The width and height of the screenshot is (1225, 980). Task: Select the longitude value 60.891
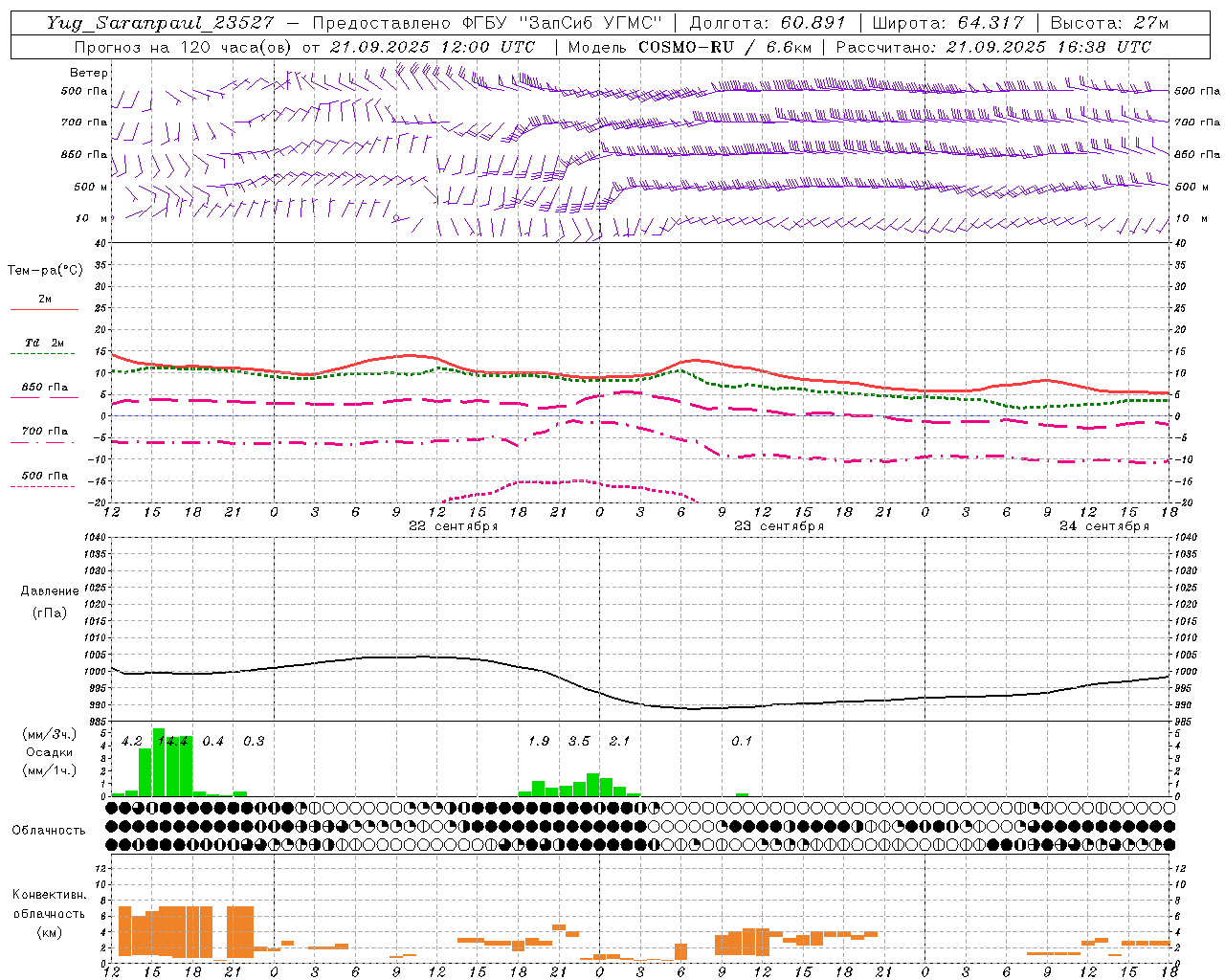point(813,23)
